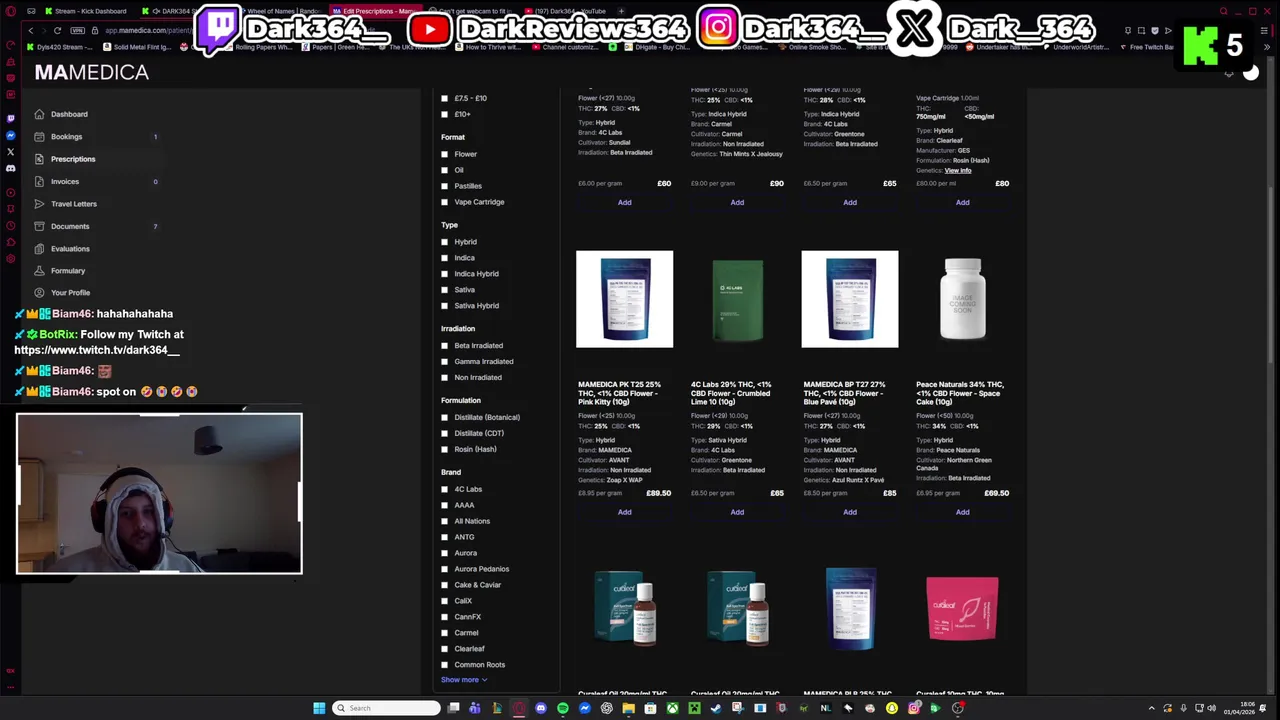Tick the Vape Cartridge checkbox
This screenshot has width=1280, height=720.
[445, 202]
